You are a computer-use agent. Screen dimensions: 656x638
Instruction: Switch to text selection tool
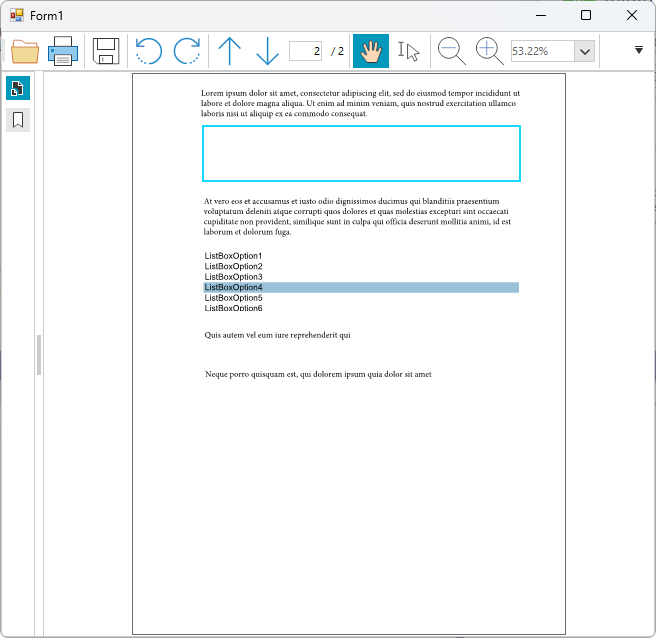[408, 51]
